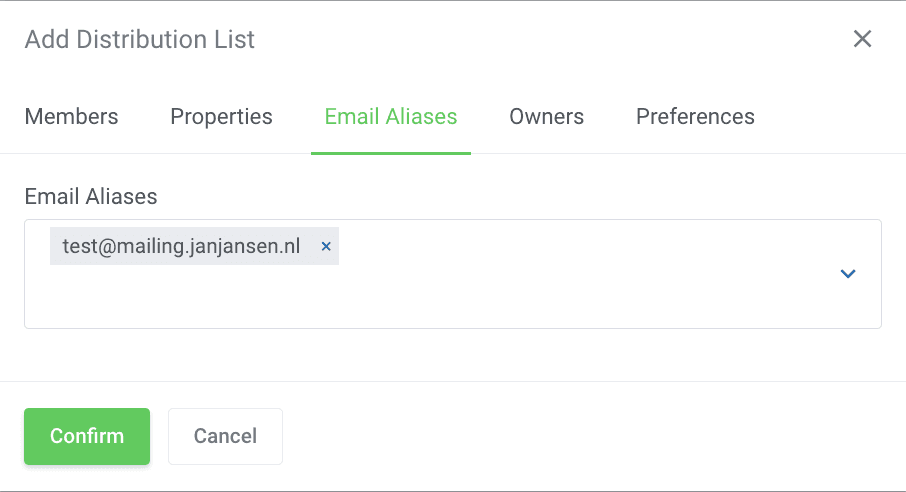Go to the Owners tab
Image resolution: width=906 pixels, height=492 pixels.
pyautogui.click(x=546, y=117)
